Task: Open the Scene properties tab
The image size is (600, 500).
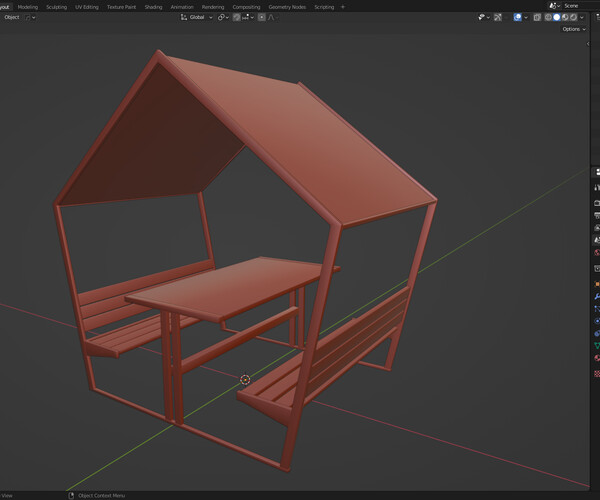Action: (597, 240)
